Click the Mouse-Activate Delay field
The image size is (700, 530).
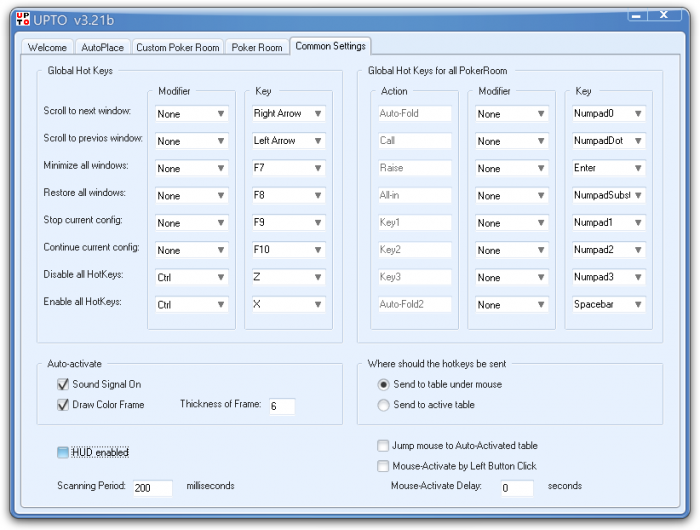[517, 488]
